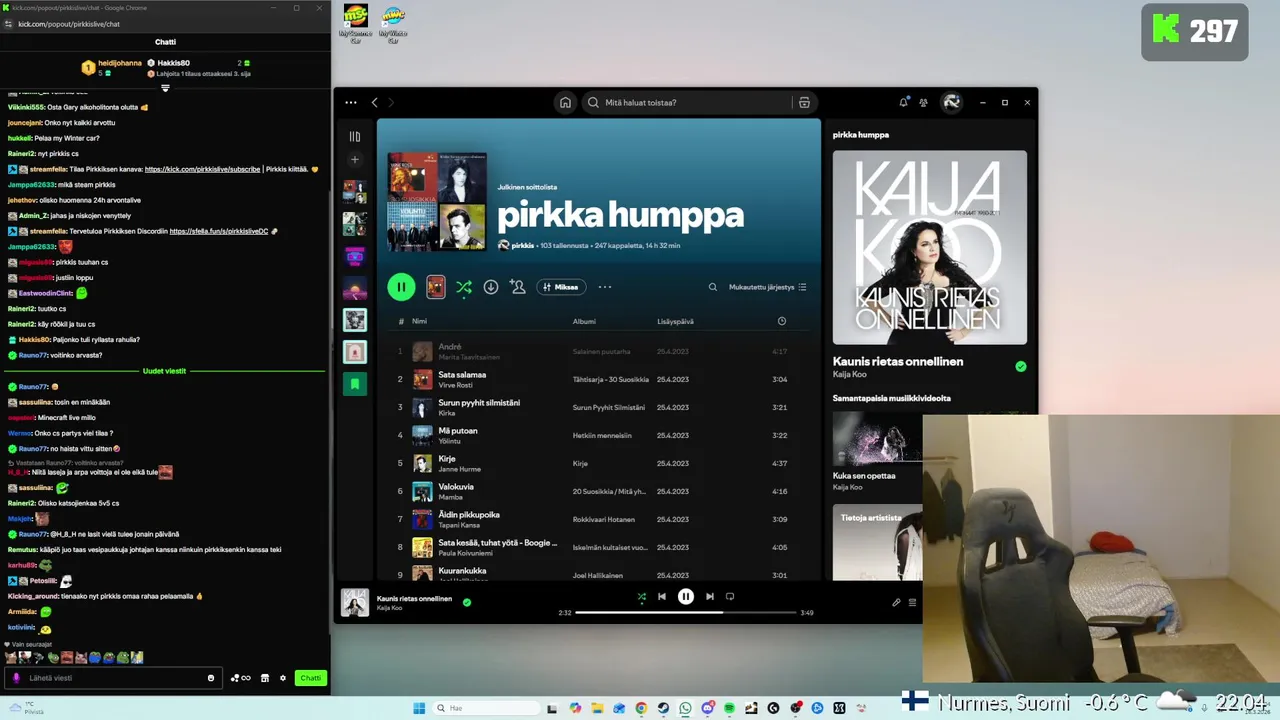Invite collaborators to the playlist
1280x720 pixels.
pos(517,287)
